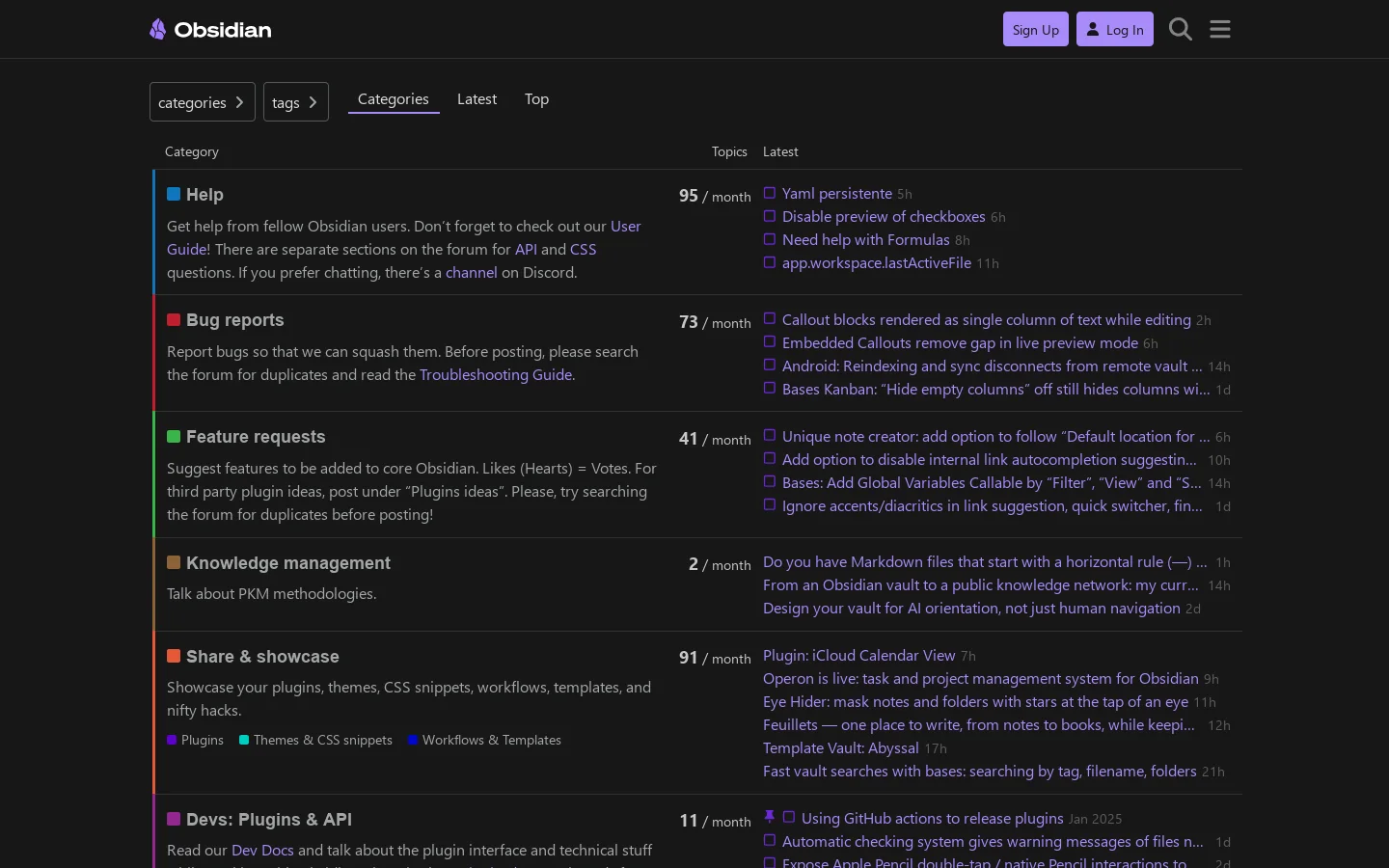Screen dimensions: 1389x868
Task: Click the unsolved box icon beside Need help with Formulas
Action: tap(770, 239)
